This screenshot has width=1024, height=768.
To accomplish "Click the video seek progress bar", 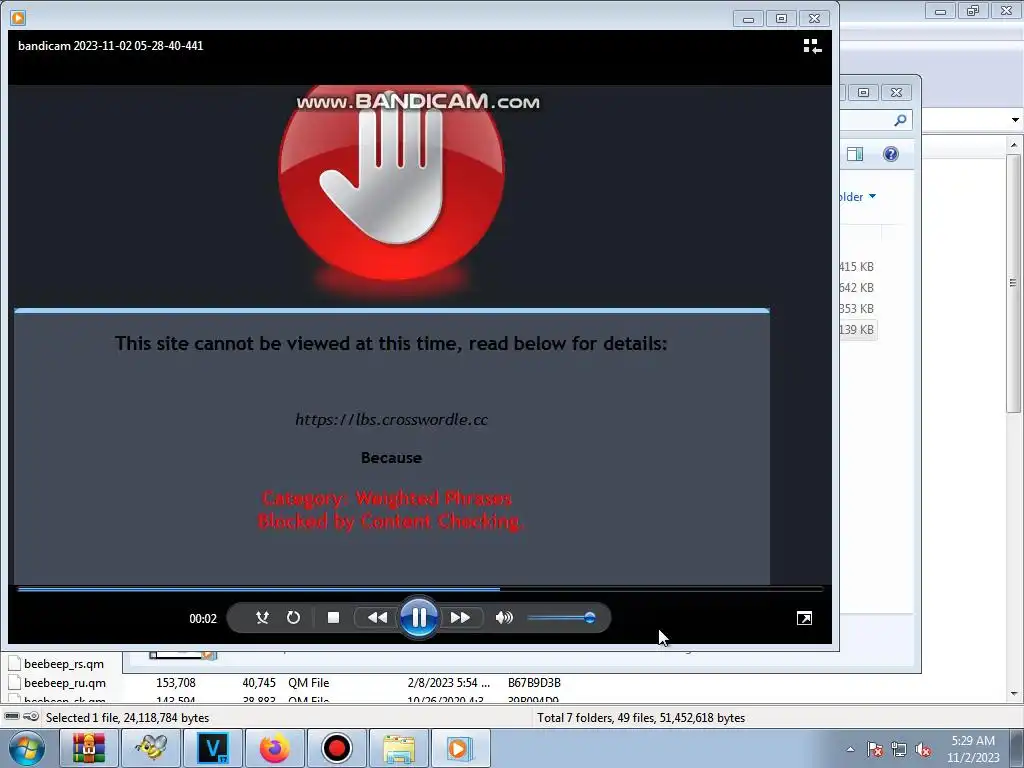I will pyautogui.click(x=419, y=589).
